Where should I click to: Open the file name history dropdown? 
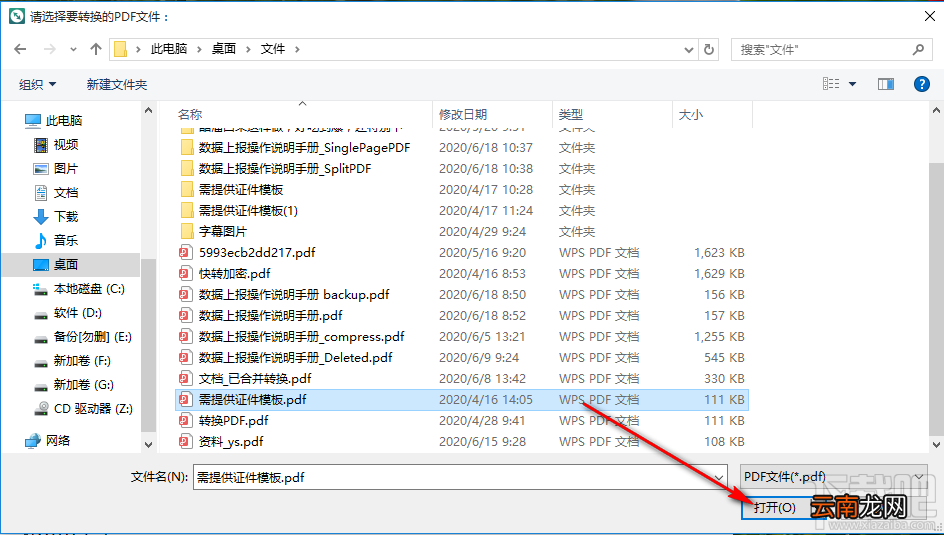719,478
